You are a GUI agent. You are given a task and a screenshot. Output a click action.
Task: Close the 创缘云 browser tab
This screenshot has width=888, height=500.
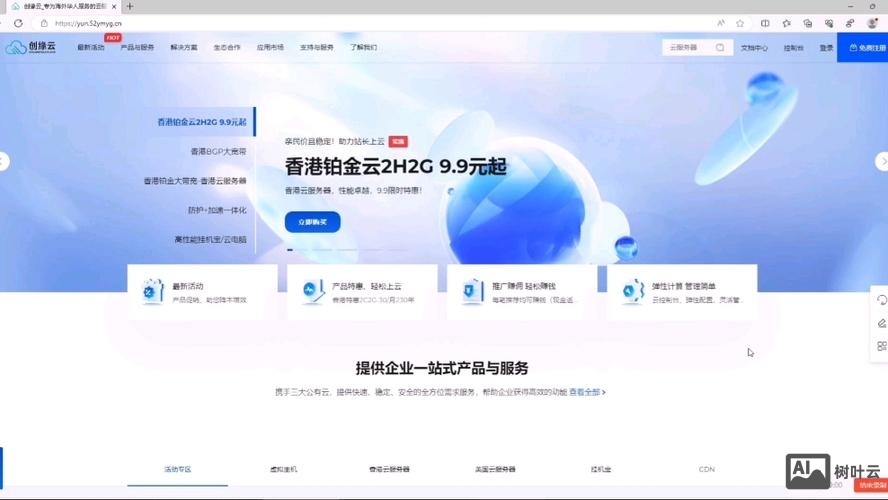[114, 6]
